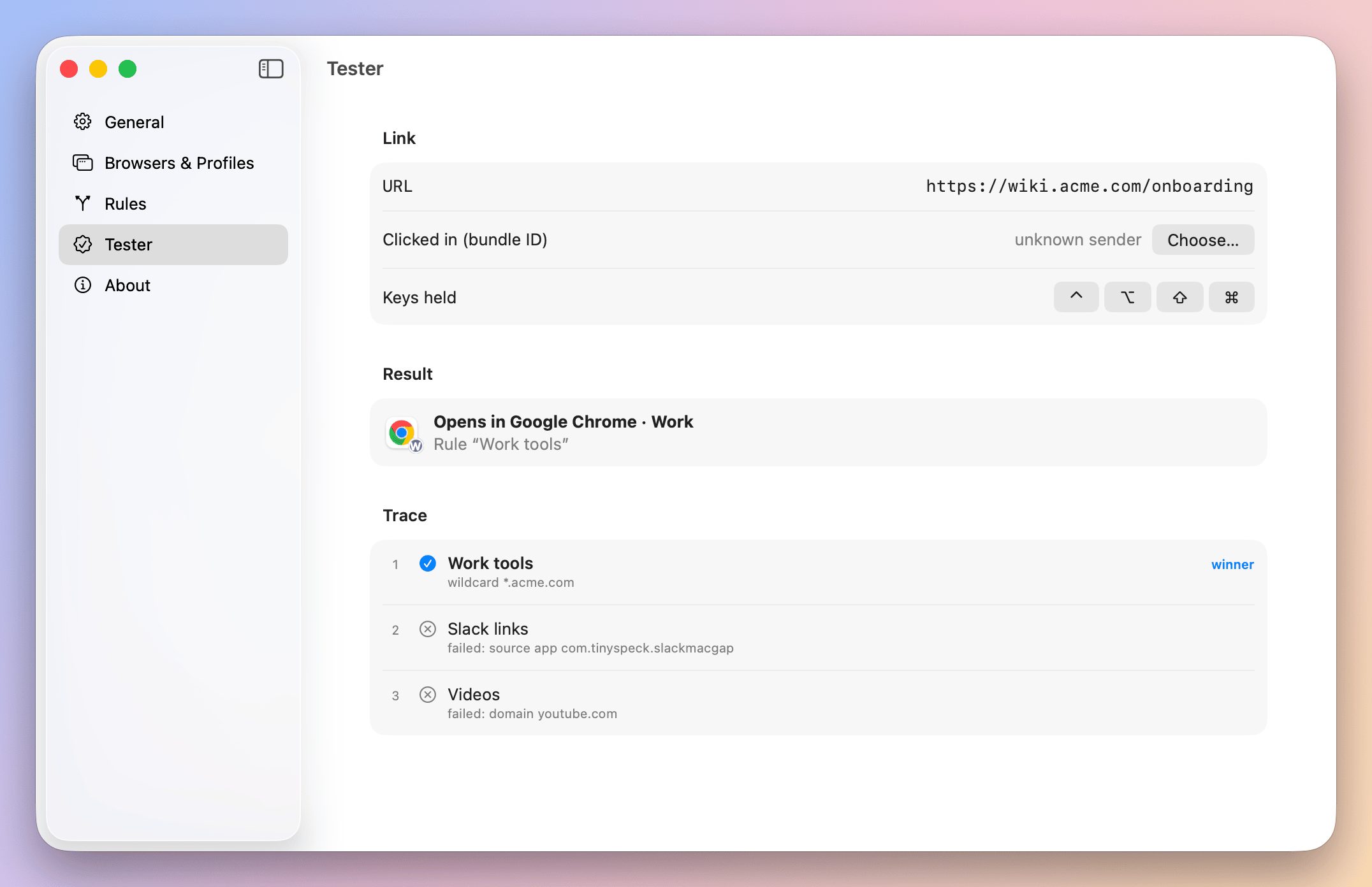Click the Choose... bundle ID button

[1203, 240]
